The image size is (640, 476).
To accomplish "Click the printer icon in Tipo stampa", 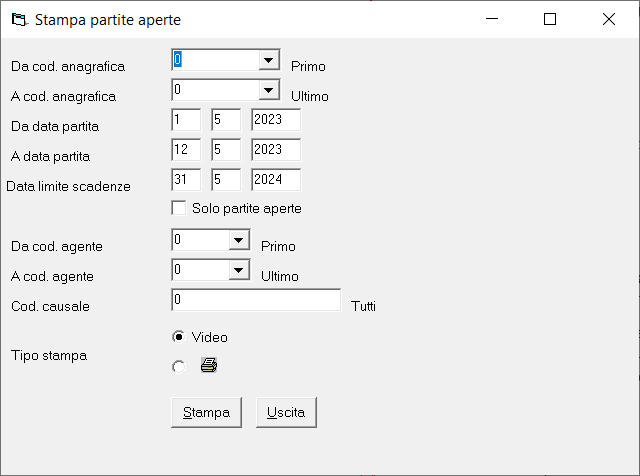I will tap(209, 365).
